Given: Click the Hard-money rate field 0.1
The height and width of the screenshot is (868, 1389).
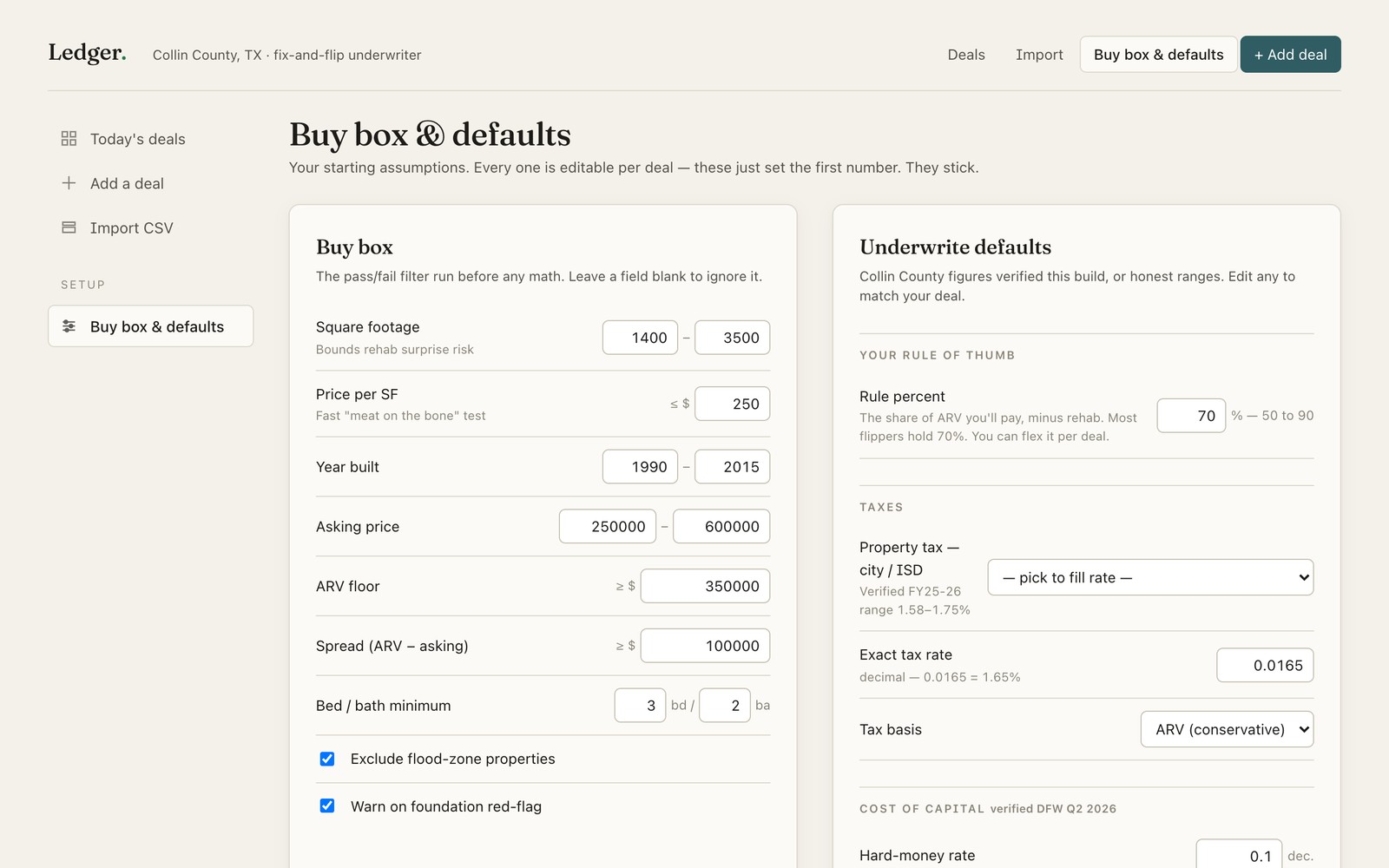Looking at the screenshot, I should pos(1239,856).
